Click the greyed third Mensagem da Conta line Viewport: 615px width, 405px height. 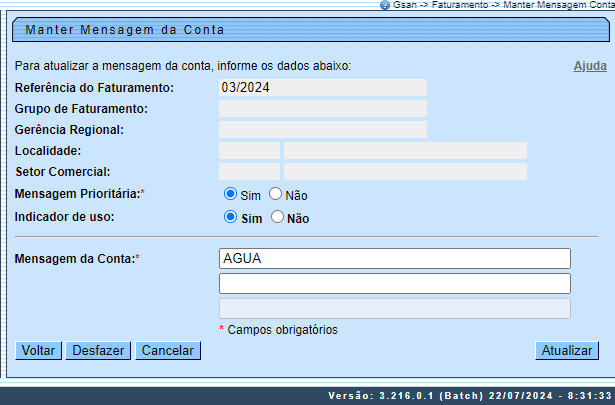tap(394, 308)
